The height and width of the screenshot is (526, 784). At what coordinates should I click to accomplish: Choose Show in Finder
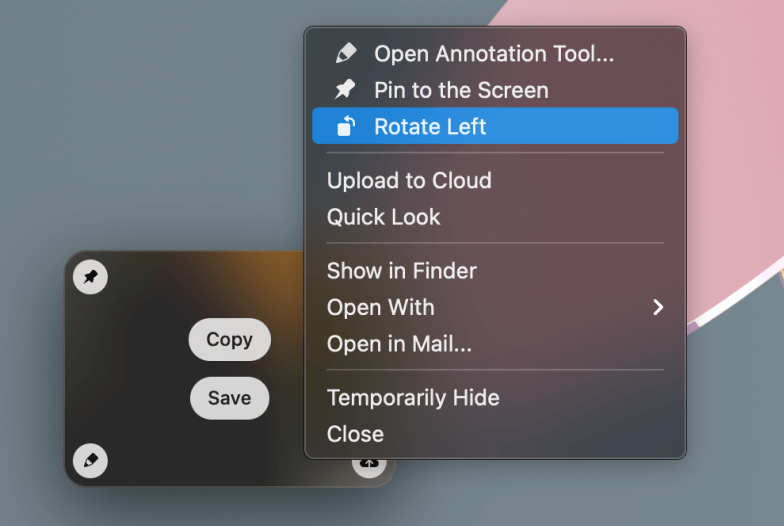(x=402, y=271)
